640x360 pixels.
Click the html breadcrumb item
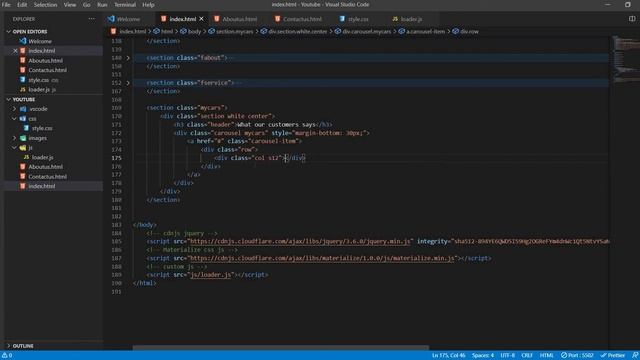pyautogui.click(x=167, y=31)
